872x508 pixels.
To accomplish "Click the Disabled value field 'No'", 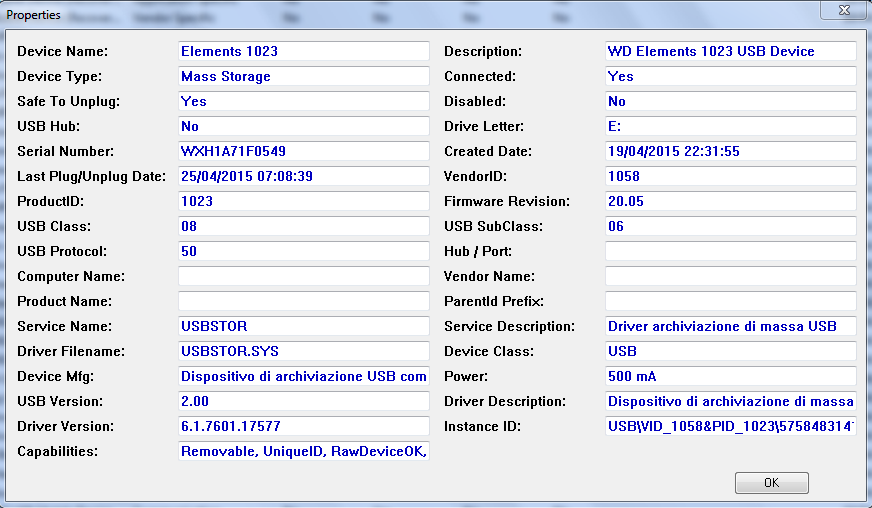I will 731,101.
